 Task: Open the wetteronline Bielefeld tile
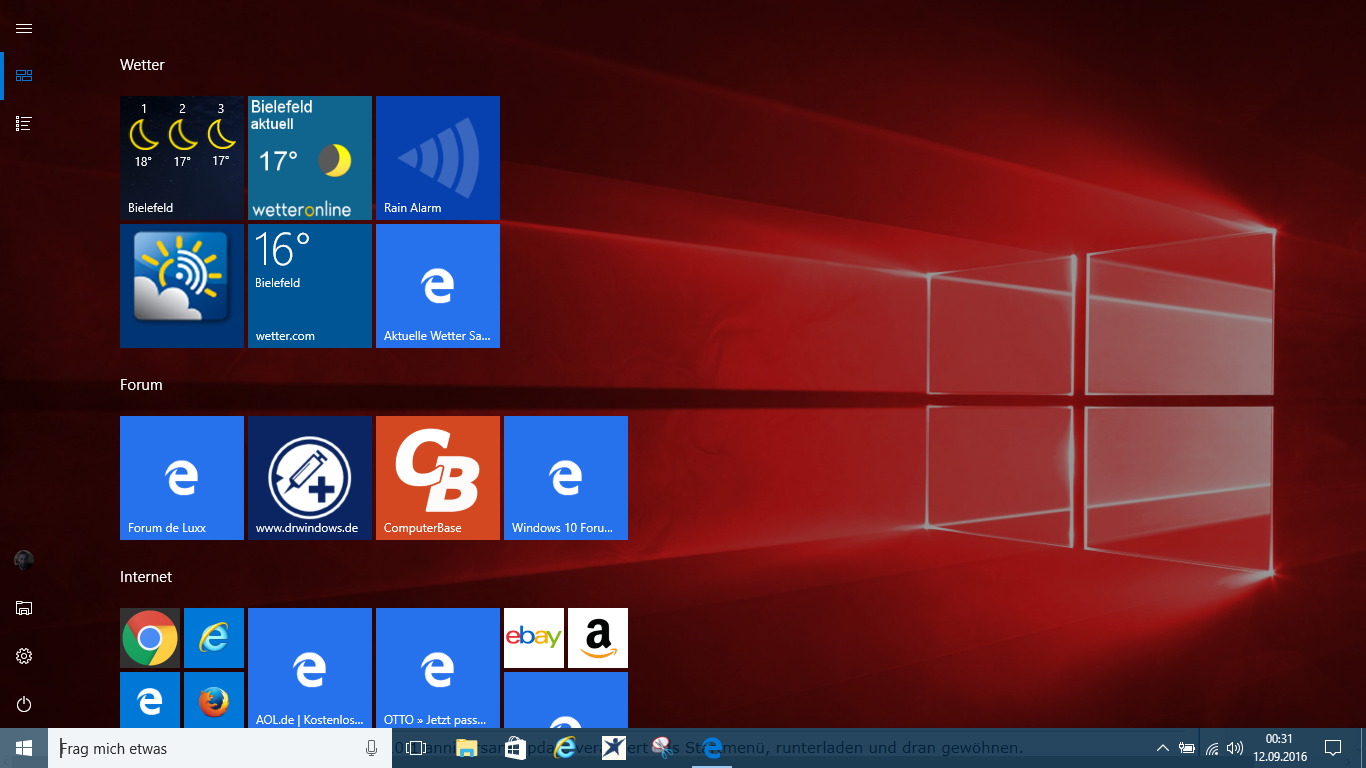(310, 158)
